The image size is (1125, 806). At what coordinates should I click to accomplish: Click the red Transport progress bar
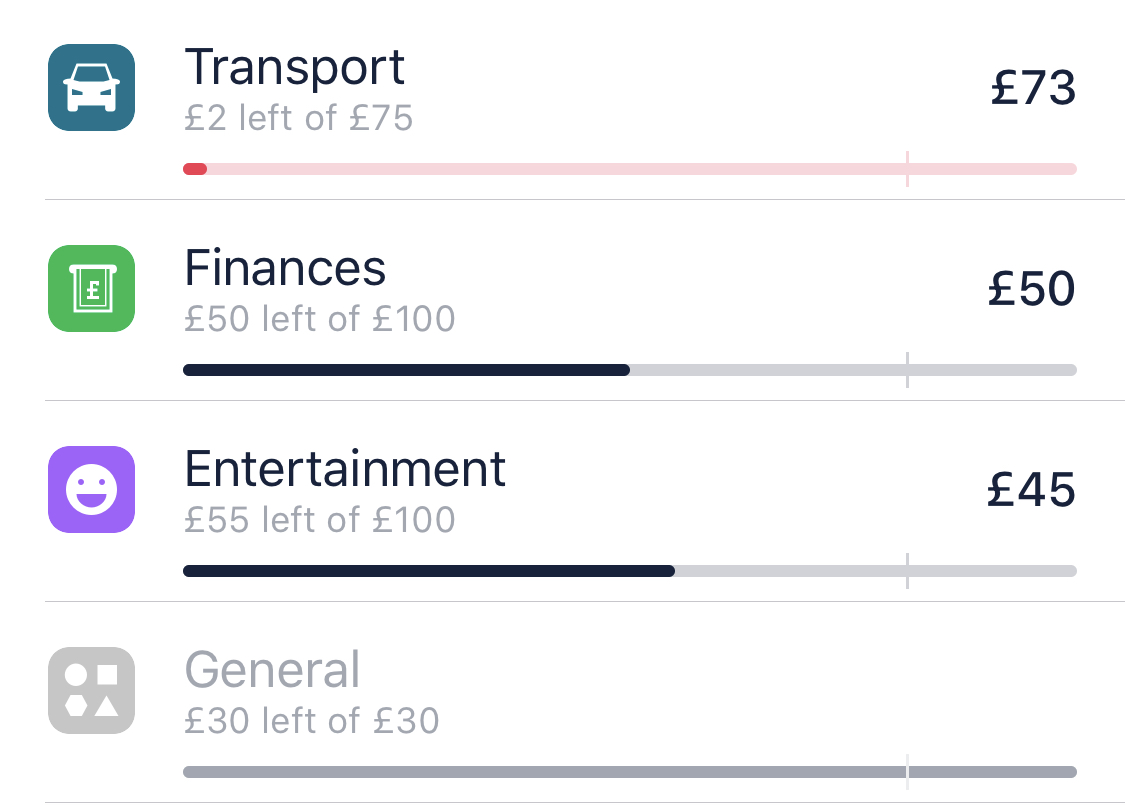pyautogui.click(x=630, y=169)
